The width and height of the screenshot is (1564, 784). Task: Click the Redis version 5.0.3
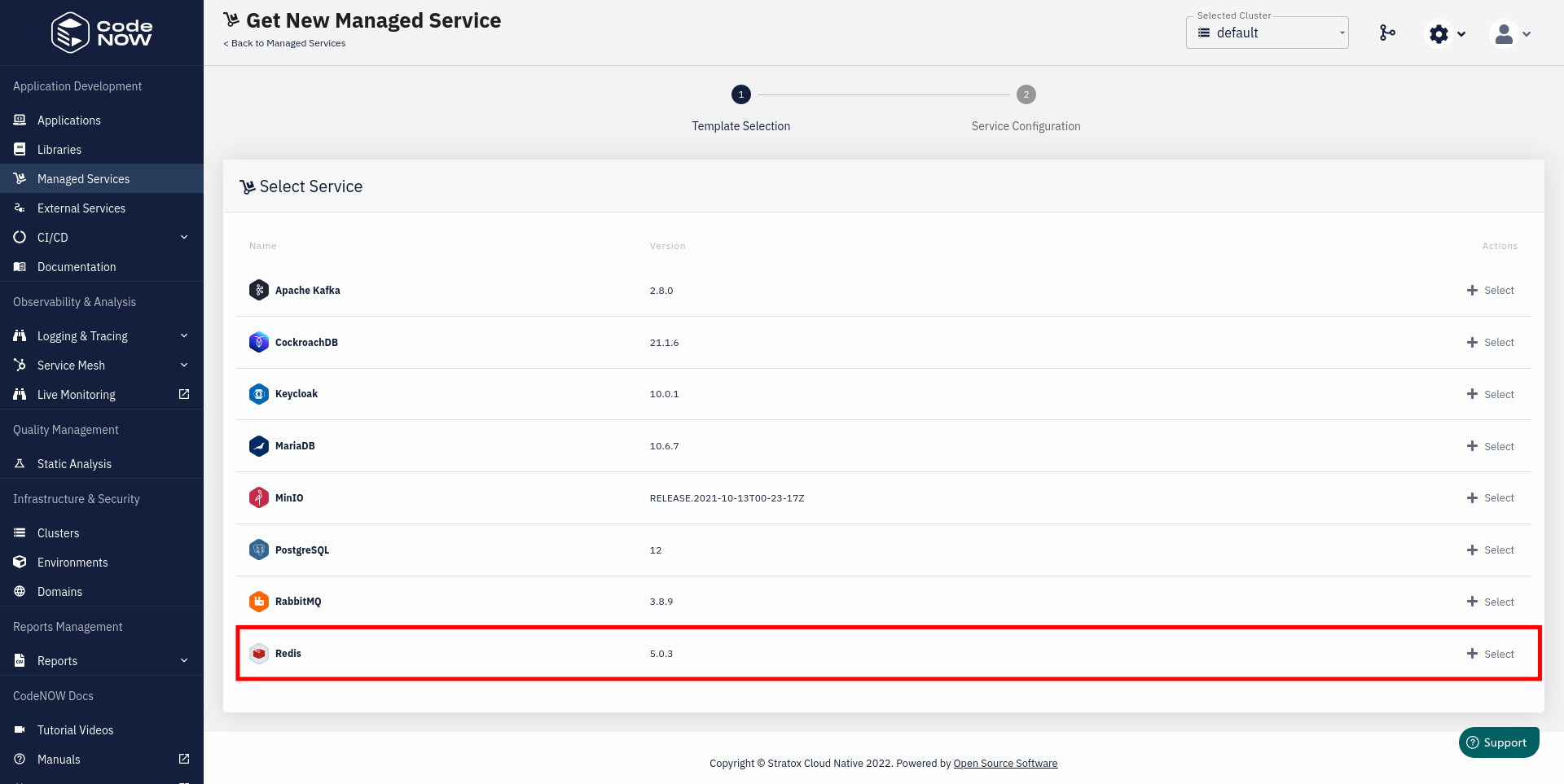(x=661, y=654)
